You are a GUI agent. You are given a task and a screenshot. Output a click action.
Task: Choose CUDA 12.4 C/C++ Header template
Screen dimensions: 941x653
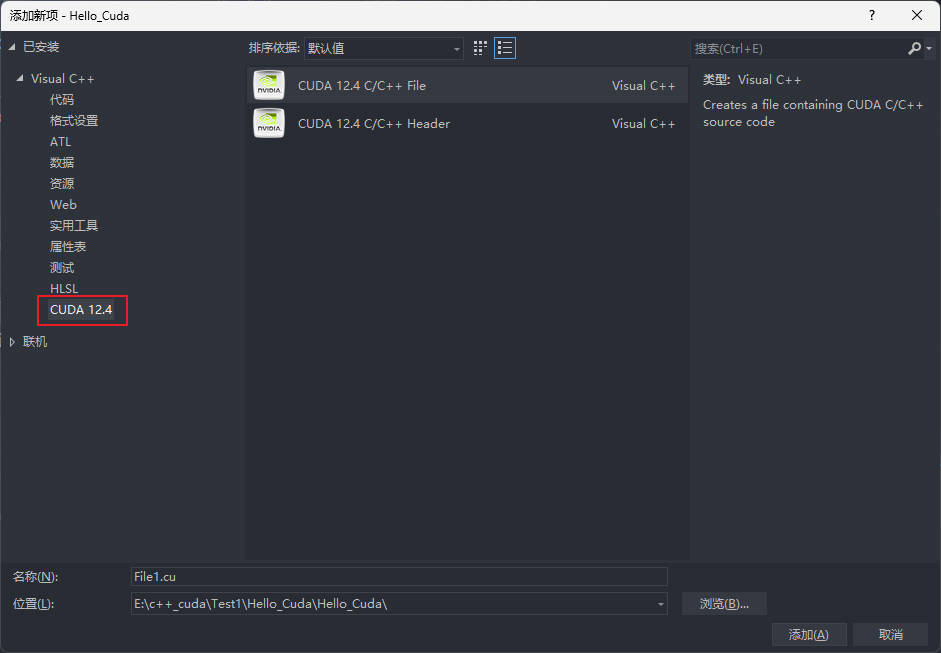tap(467, 123)
